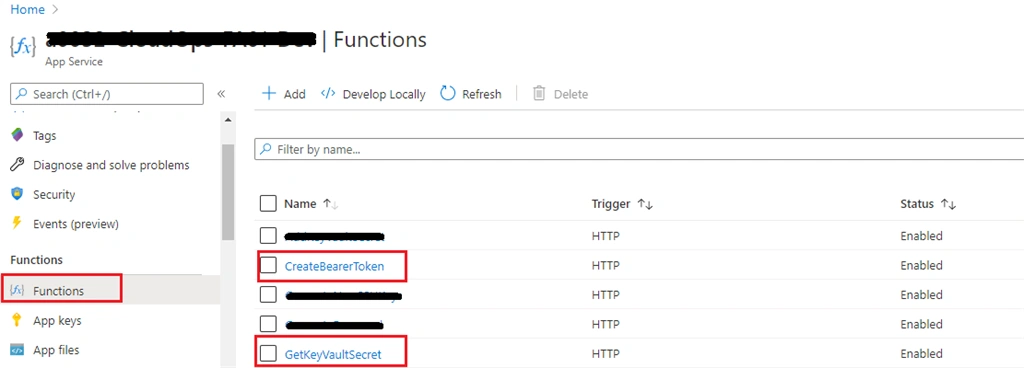Focus the Filter by name field
1024x368 pixels.
click(x=639, y=149)
